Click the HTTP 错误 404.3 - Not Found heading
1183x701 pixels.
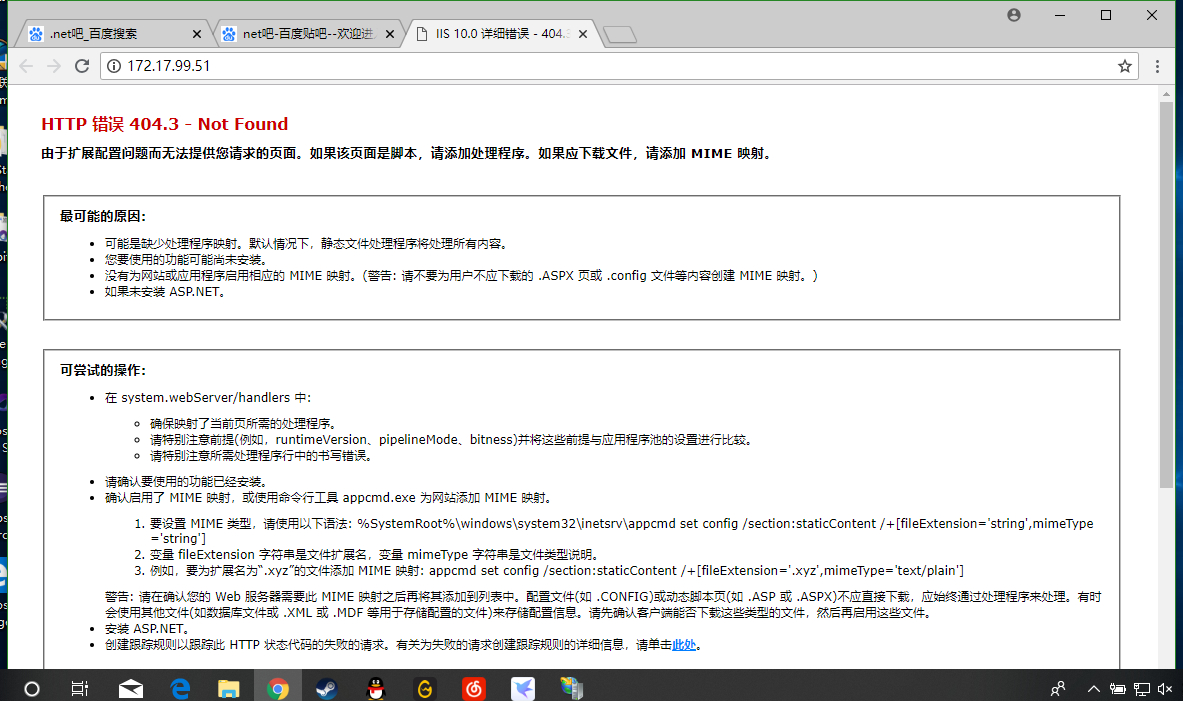point(164,124)
